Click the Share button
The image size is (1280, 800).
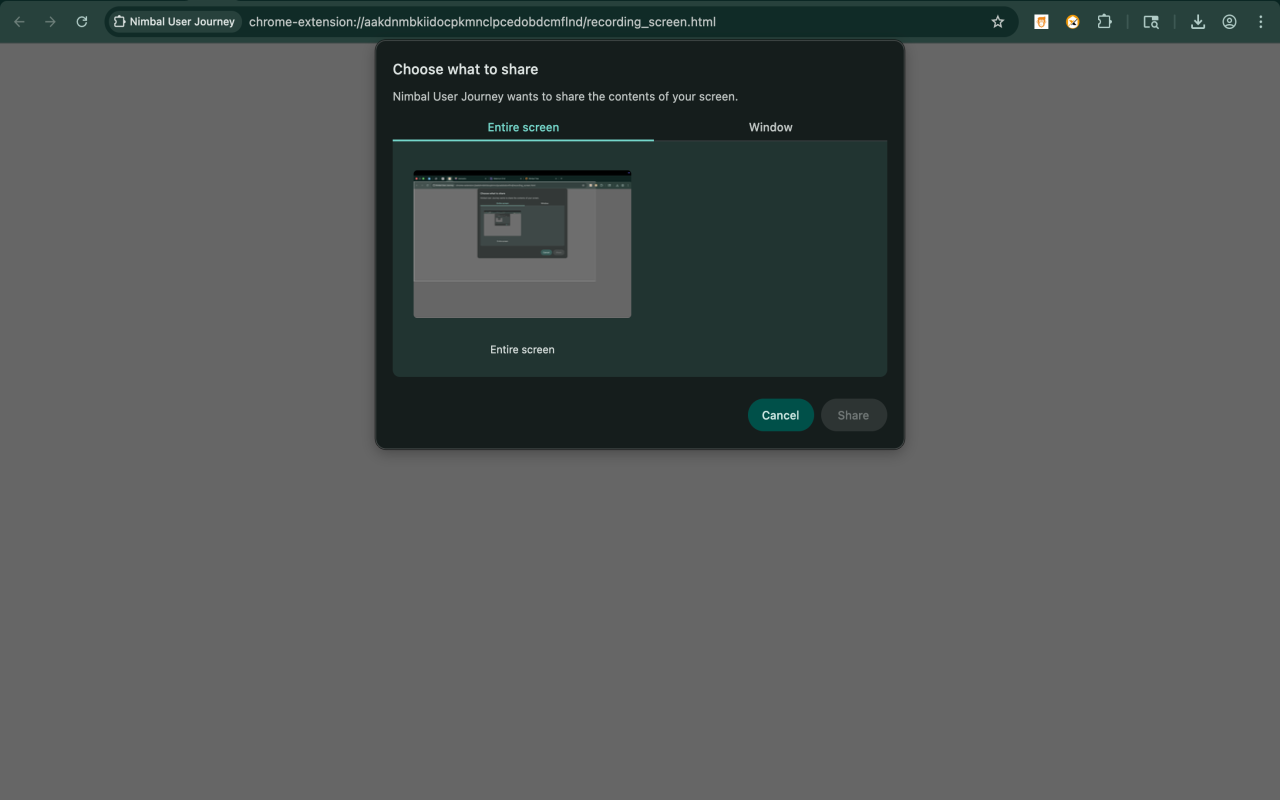(853, 415)
